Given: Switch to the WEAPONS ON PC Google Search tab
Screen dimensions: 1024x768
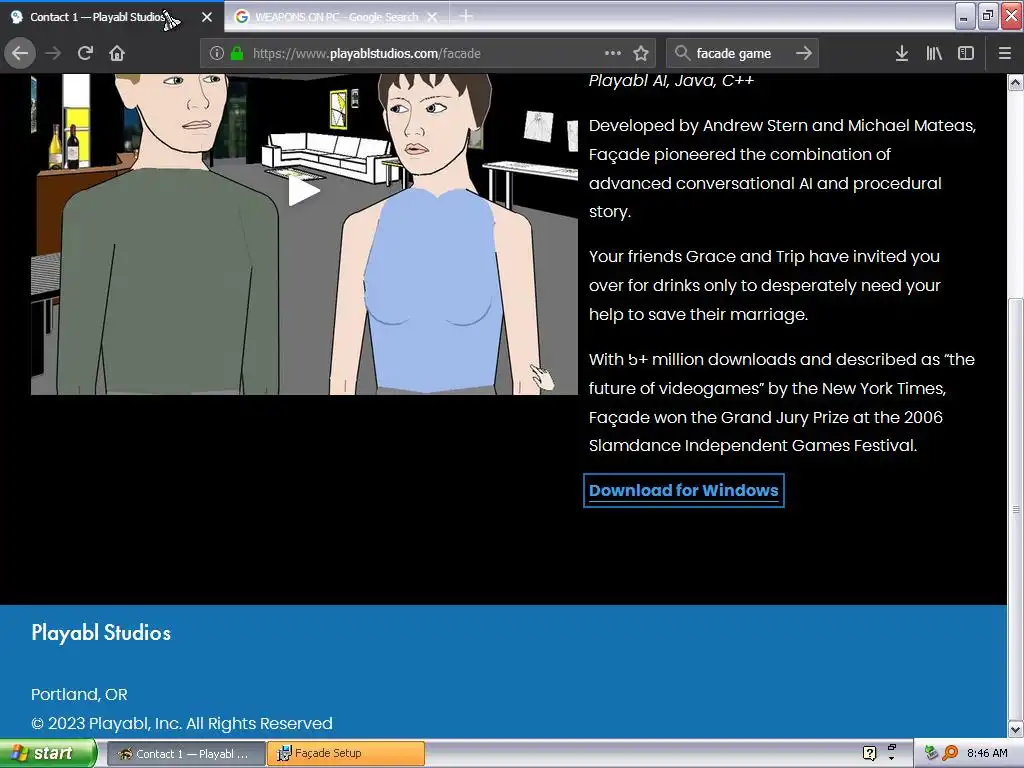Looking at the screenshot, I should (x=336, y=17).
